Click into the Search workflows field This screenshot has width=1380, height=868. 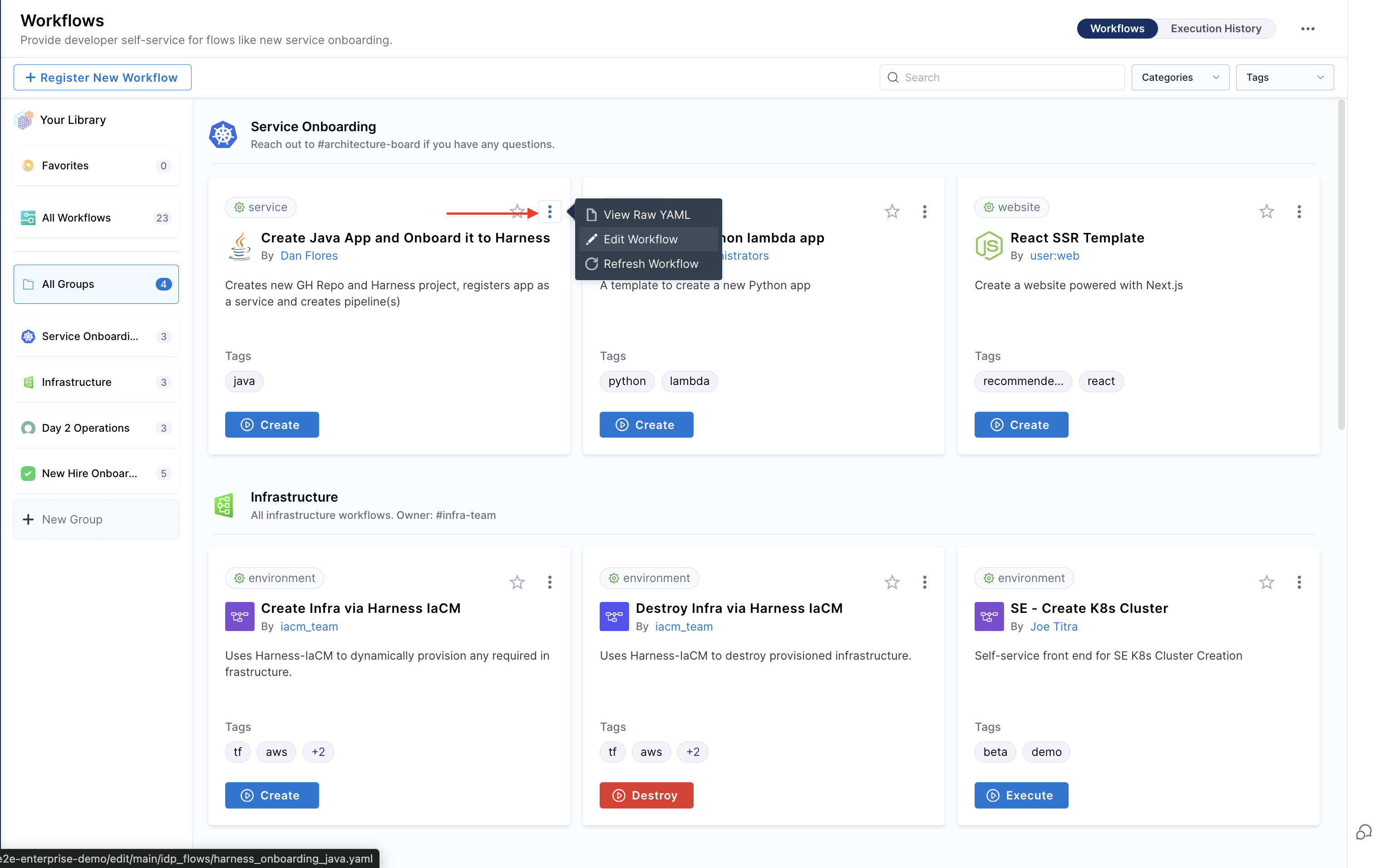point(1009,77)
